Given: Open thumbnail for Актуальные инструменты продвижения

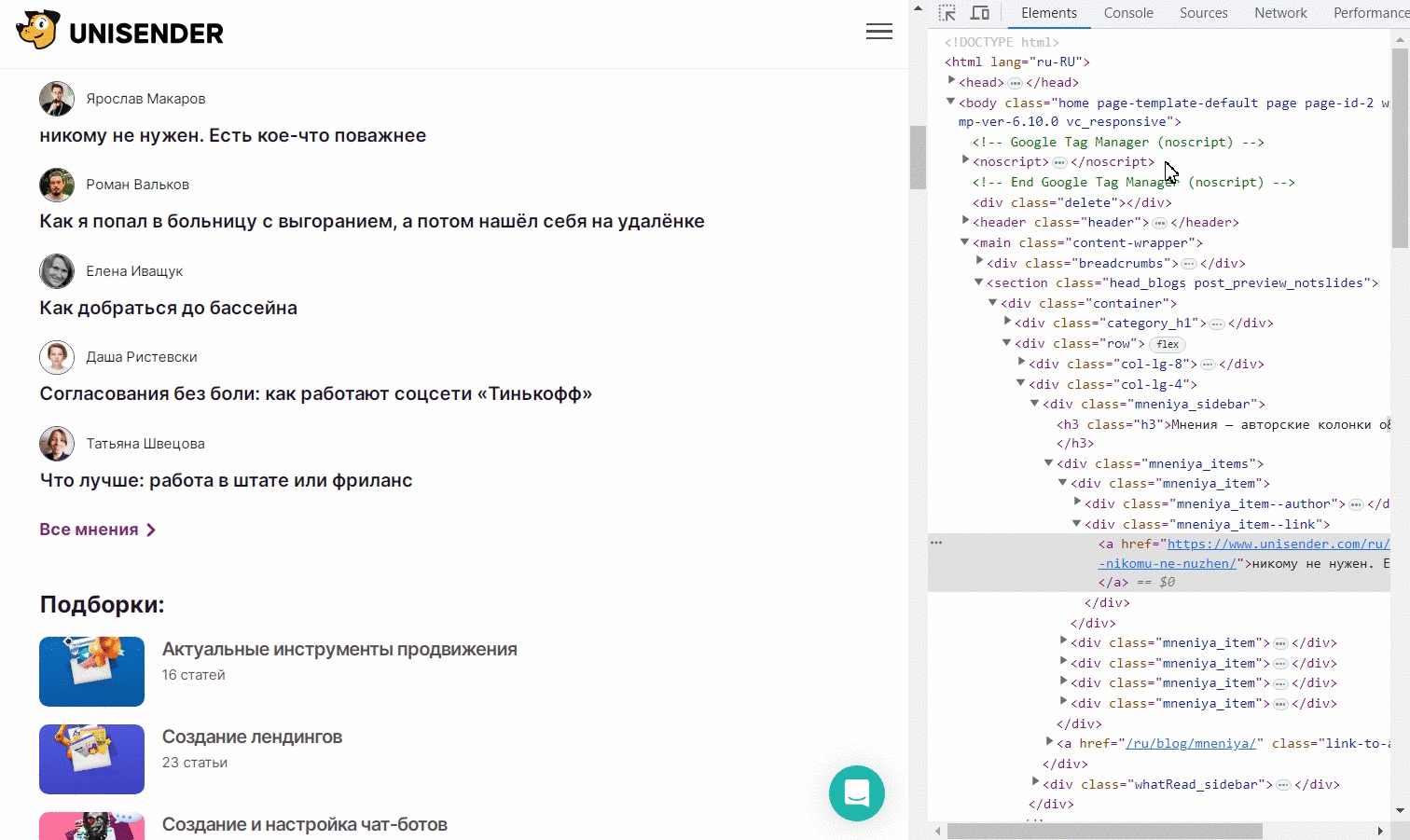Looking at the screenshot, I should click(x=91, y=671).
